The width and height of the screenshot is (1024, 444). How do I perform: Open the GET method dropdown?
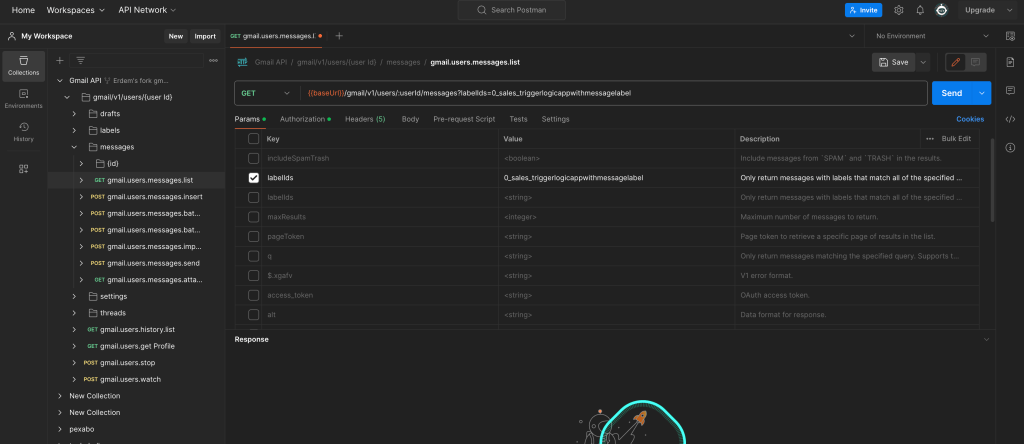pyautogui.click(x=266, y=93)
